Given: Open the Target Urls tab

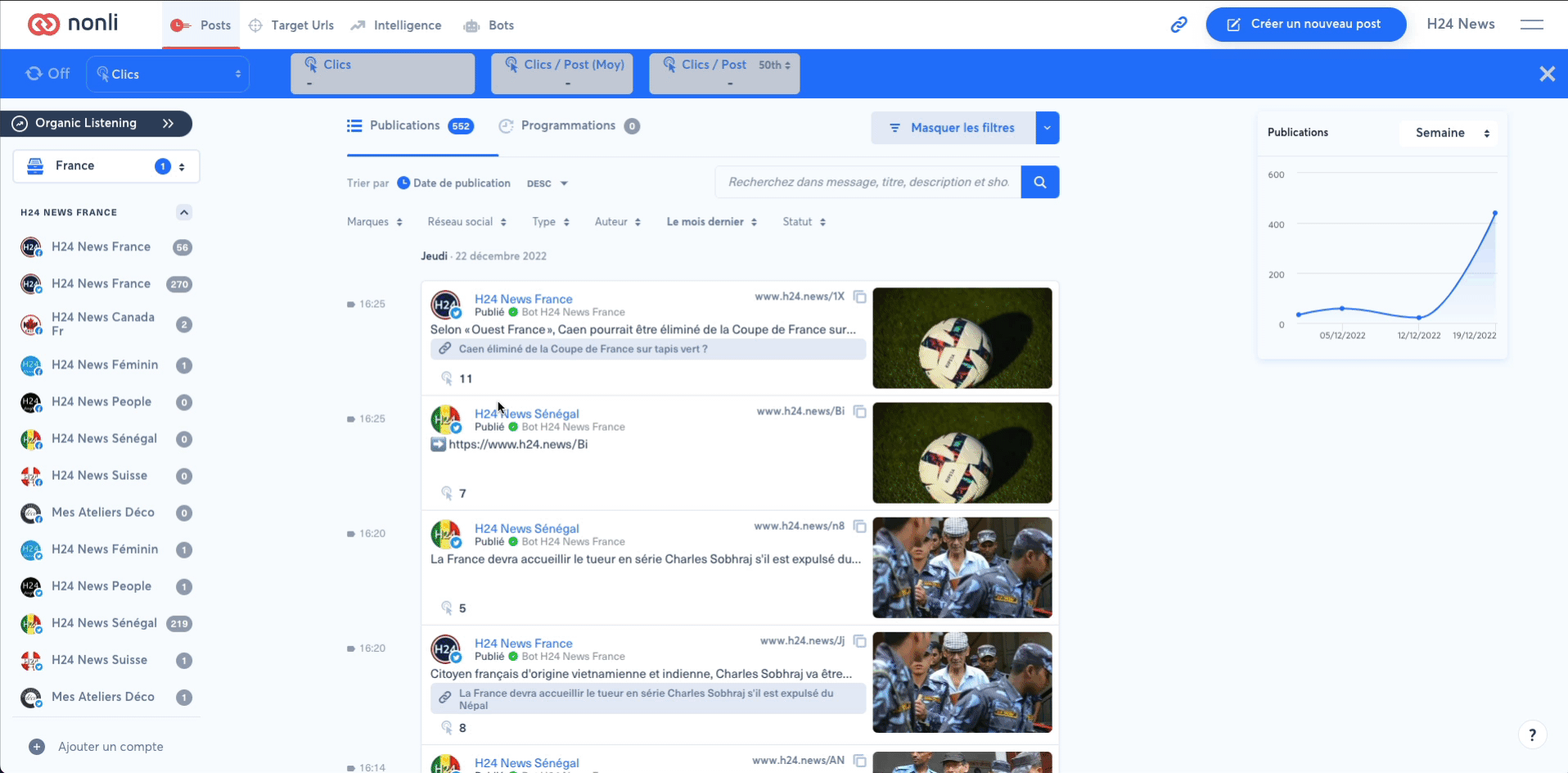Looking at the screenshot, I should (291, 25).
